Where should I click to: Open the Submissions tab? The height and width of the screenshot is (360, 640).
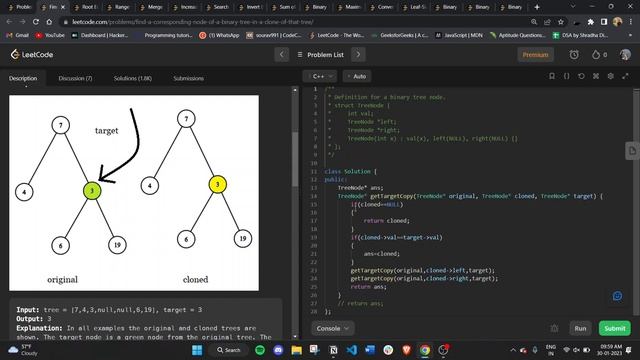click(x=188, y=78)
